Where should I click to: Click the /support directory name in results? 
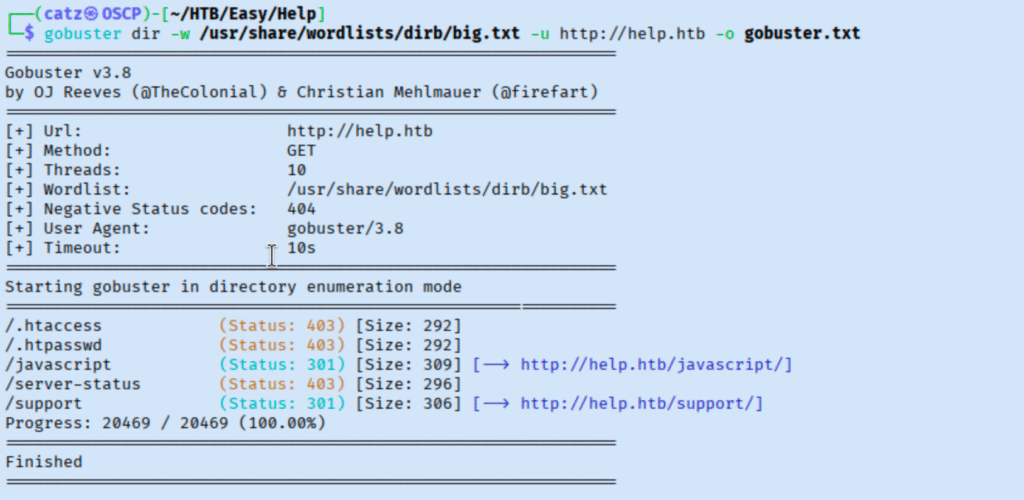(x=43, y=403)
